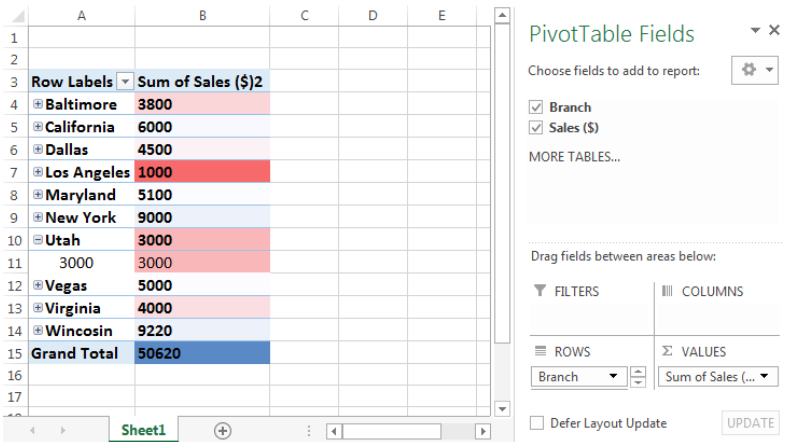788x442 pixels.
Task: Click the MORE TABLES... link
Action: (x=574, y=157)
